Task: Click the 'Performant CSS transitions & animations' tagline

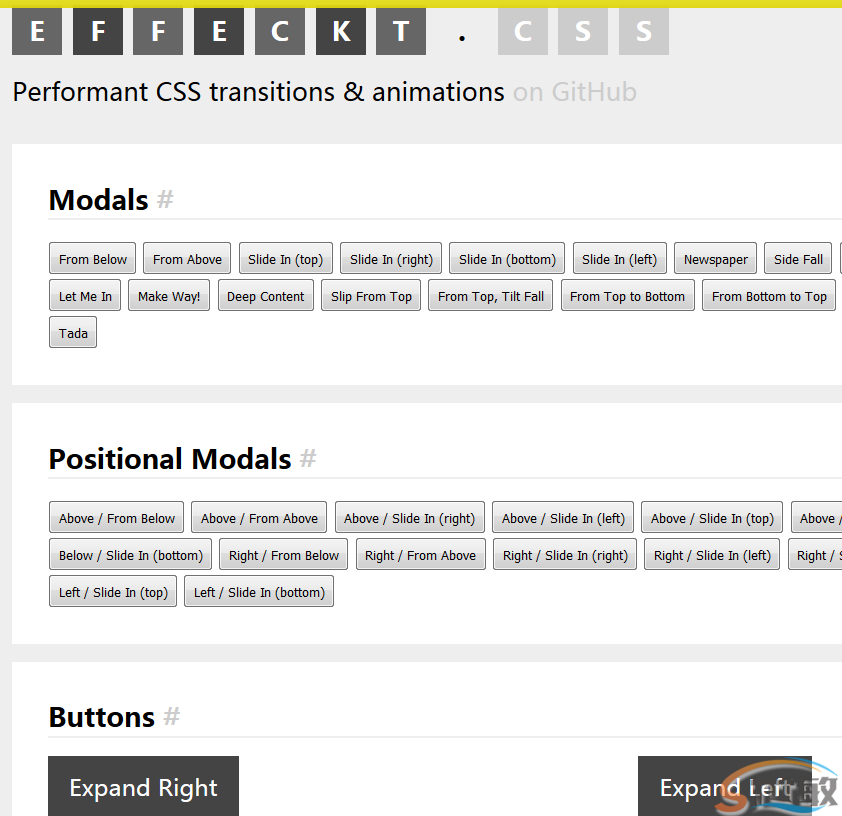Action: [x=258, y=92]
